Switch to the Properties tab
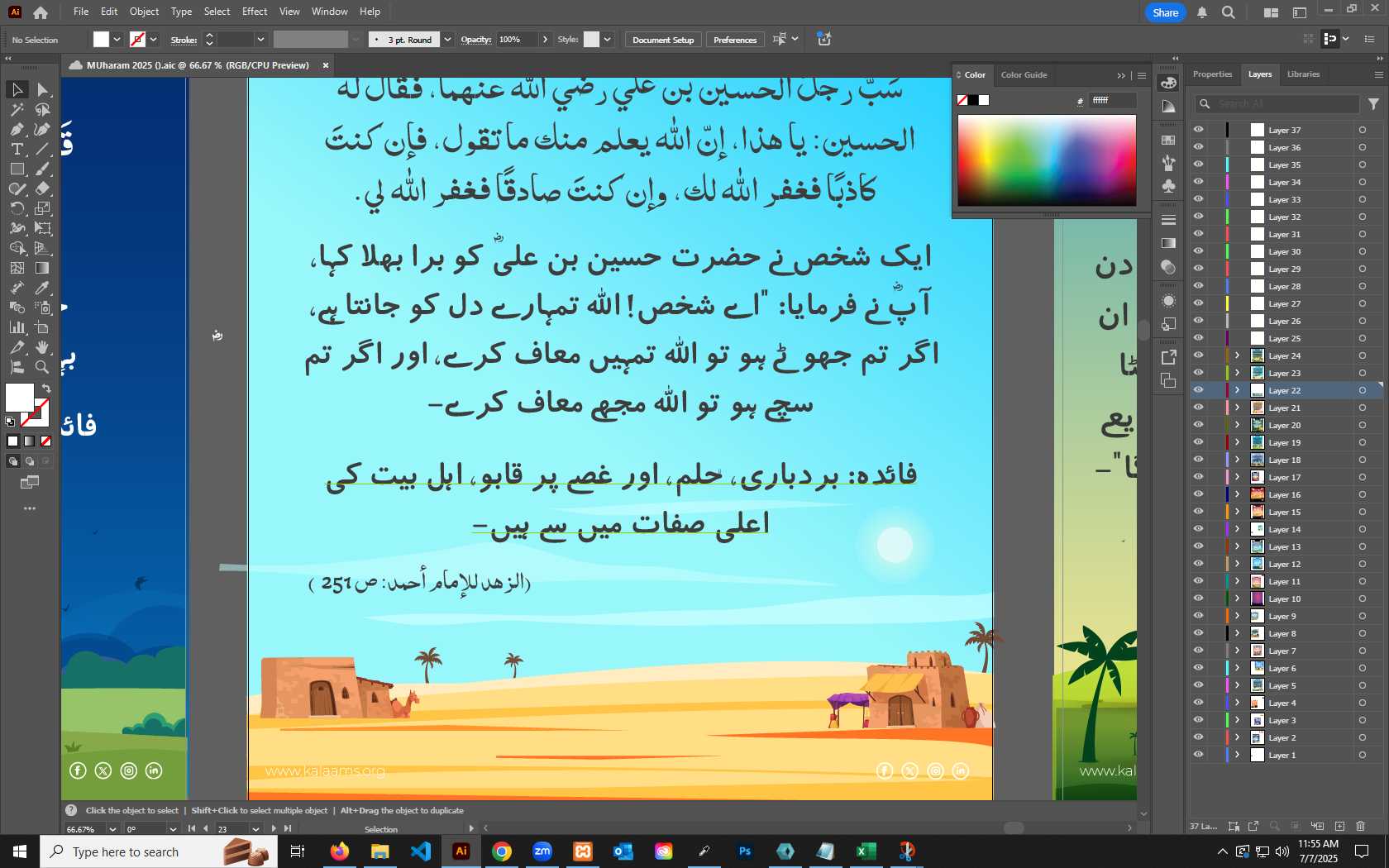The height and width of the screenshot is (868, 1389). (x=1212, y=74)
